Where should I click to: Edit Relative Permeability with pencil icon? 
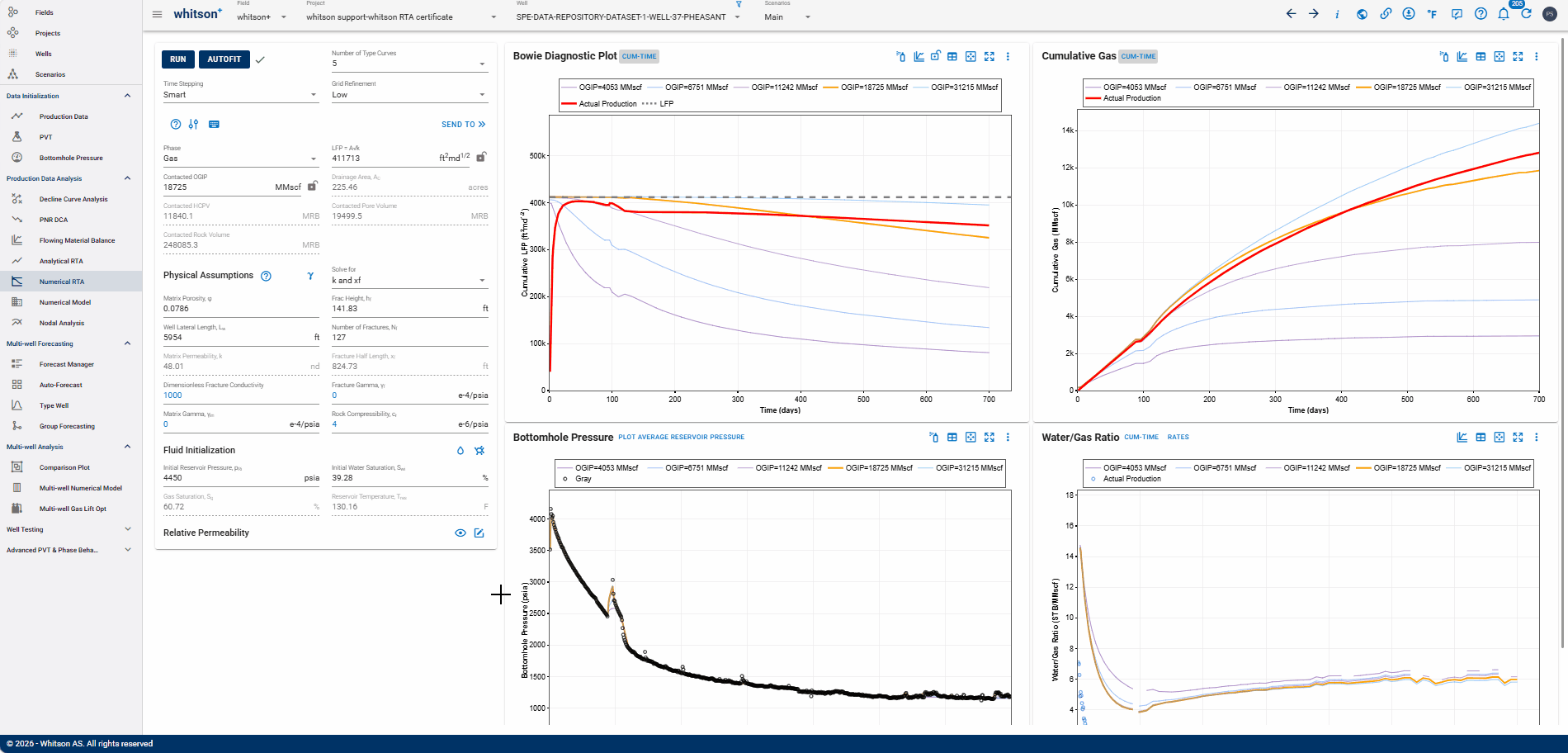tap(479, 533)
